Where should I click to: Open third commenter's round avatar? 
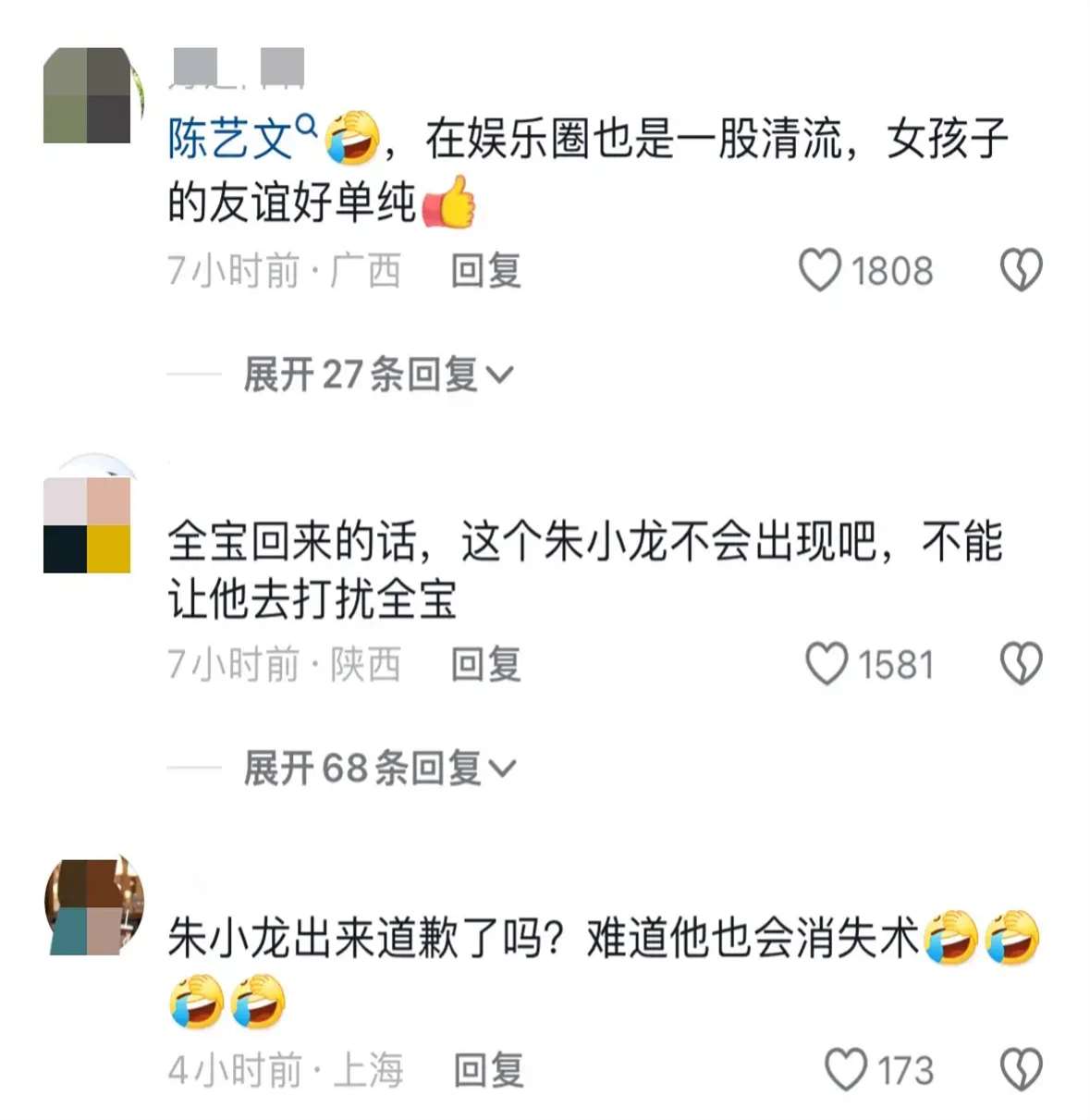[x=93, y=906]
